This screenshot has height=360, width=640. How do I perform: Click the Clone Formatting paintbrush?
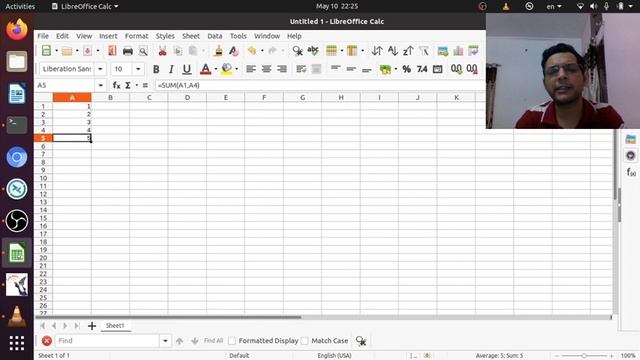[218, 51]
